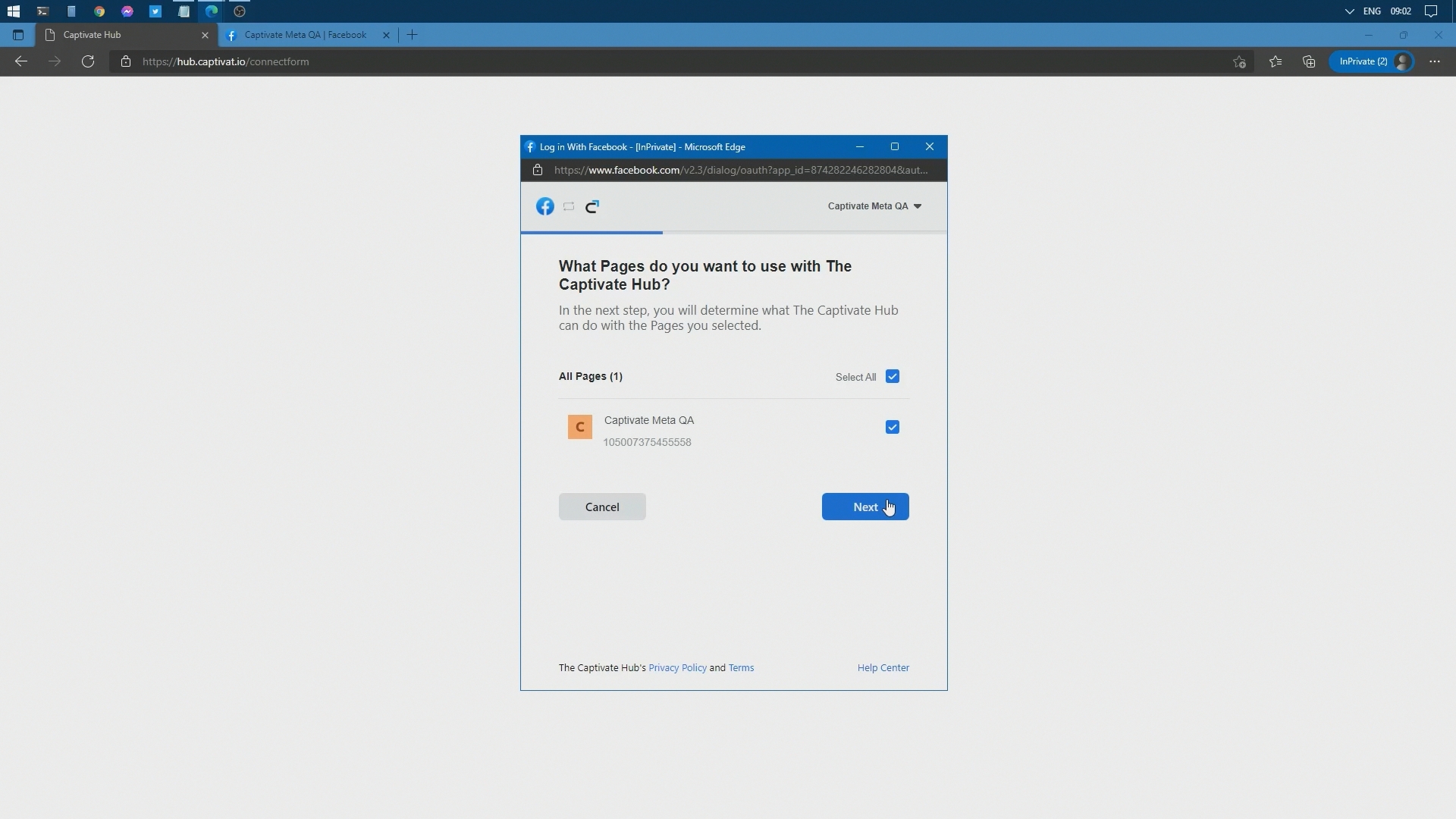Show hidden system tray icons
Image resolution: width=1456 pixels, height=819 pixels.
(x=1349, y=11)
